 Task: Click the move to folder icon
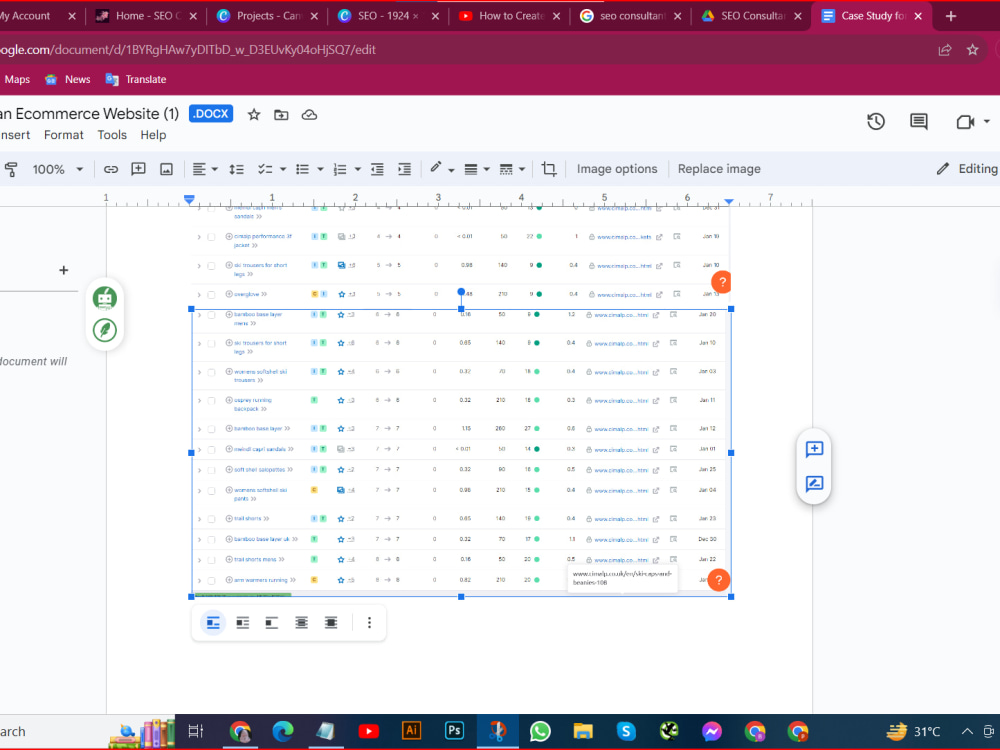pos(281,115)
